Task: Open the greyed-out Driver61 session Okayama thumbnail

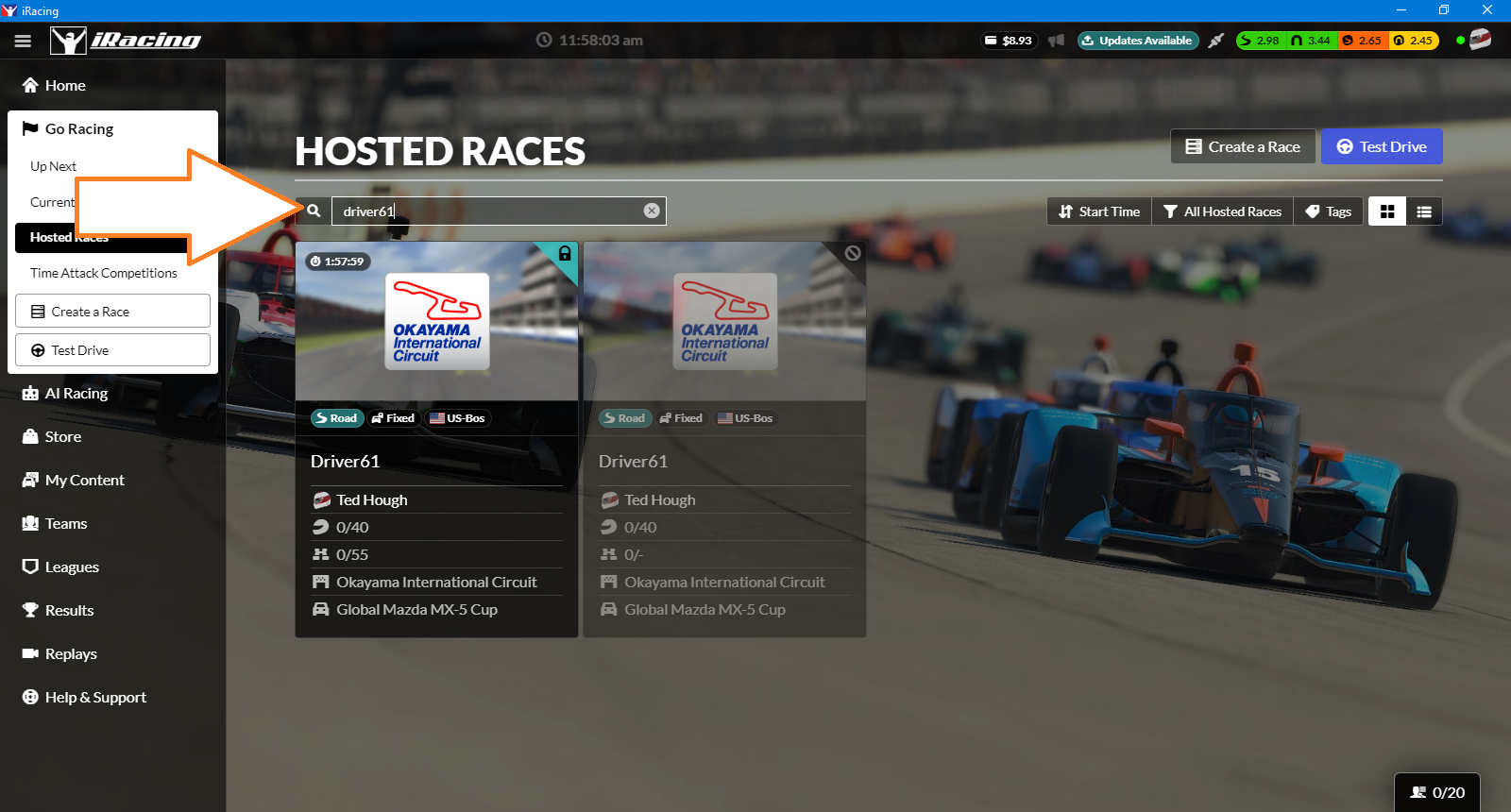Action: point(725,321)
